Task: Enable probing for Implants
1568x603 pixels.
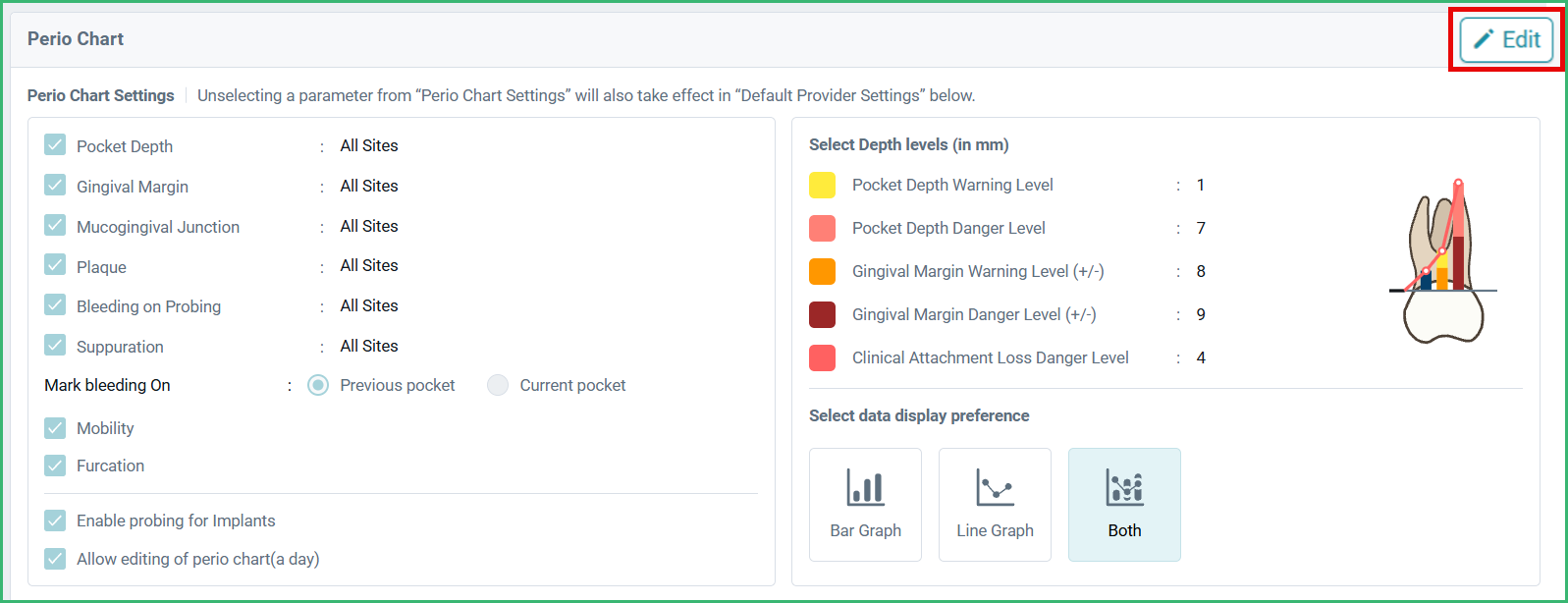Action: pos(55,521)
